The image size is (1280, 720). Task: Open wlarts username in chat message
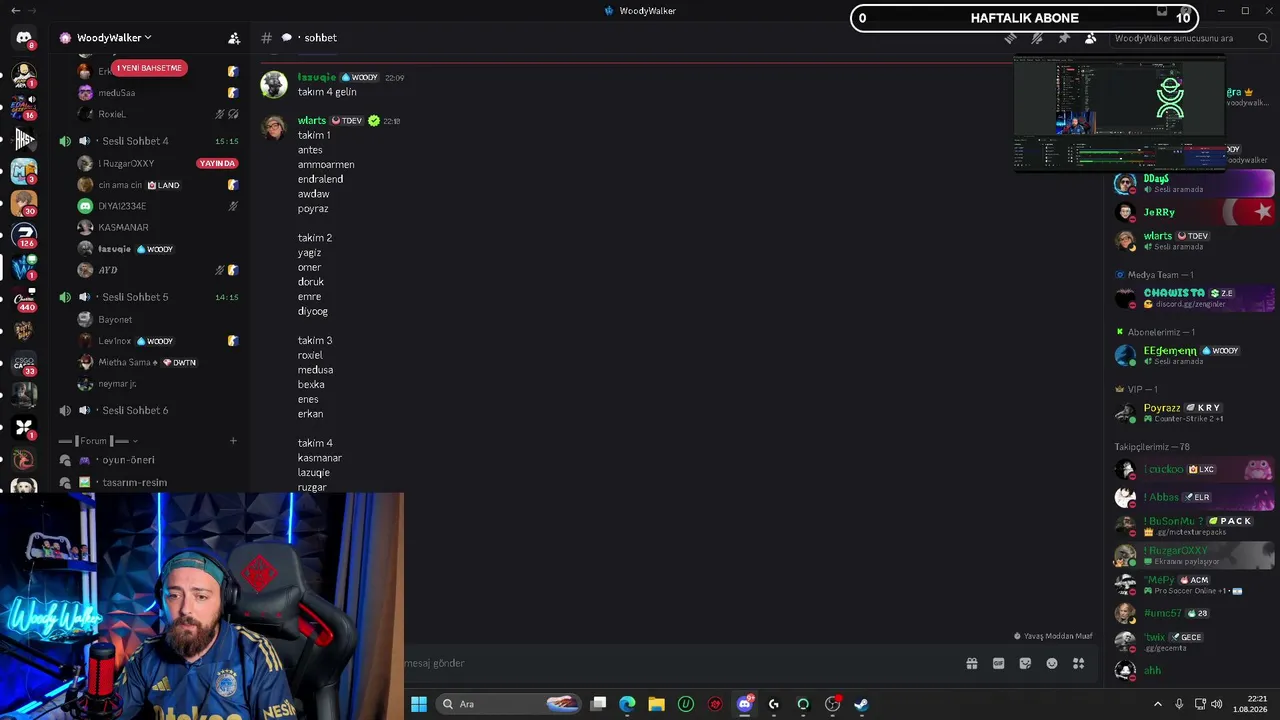[312, 121]
